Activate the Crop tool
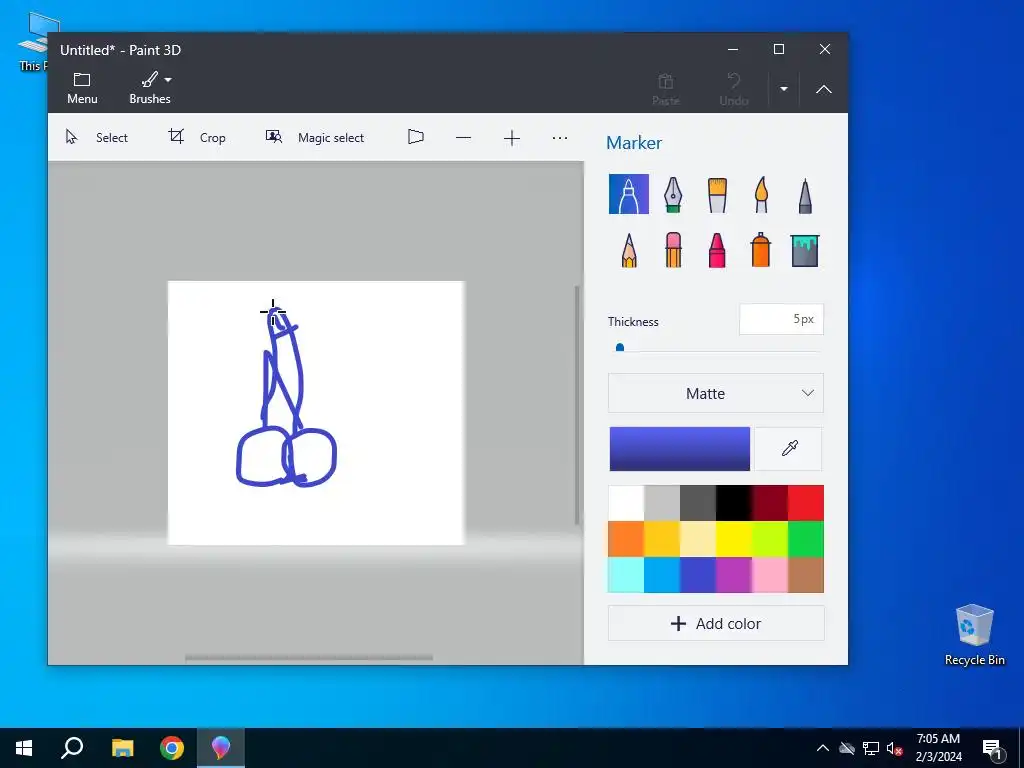Viewport: 1024px width, 768px height. pyautogui.click(x=197, y=137)
